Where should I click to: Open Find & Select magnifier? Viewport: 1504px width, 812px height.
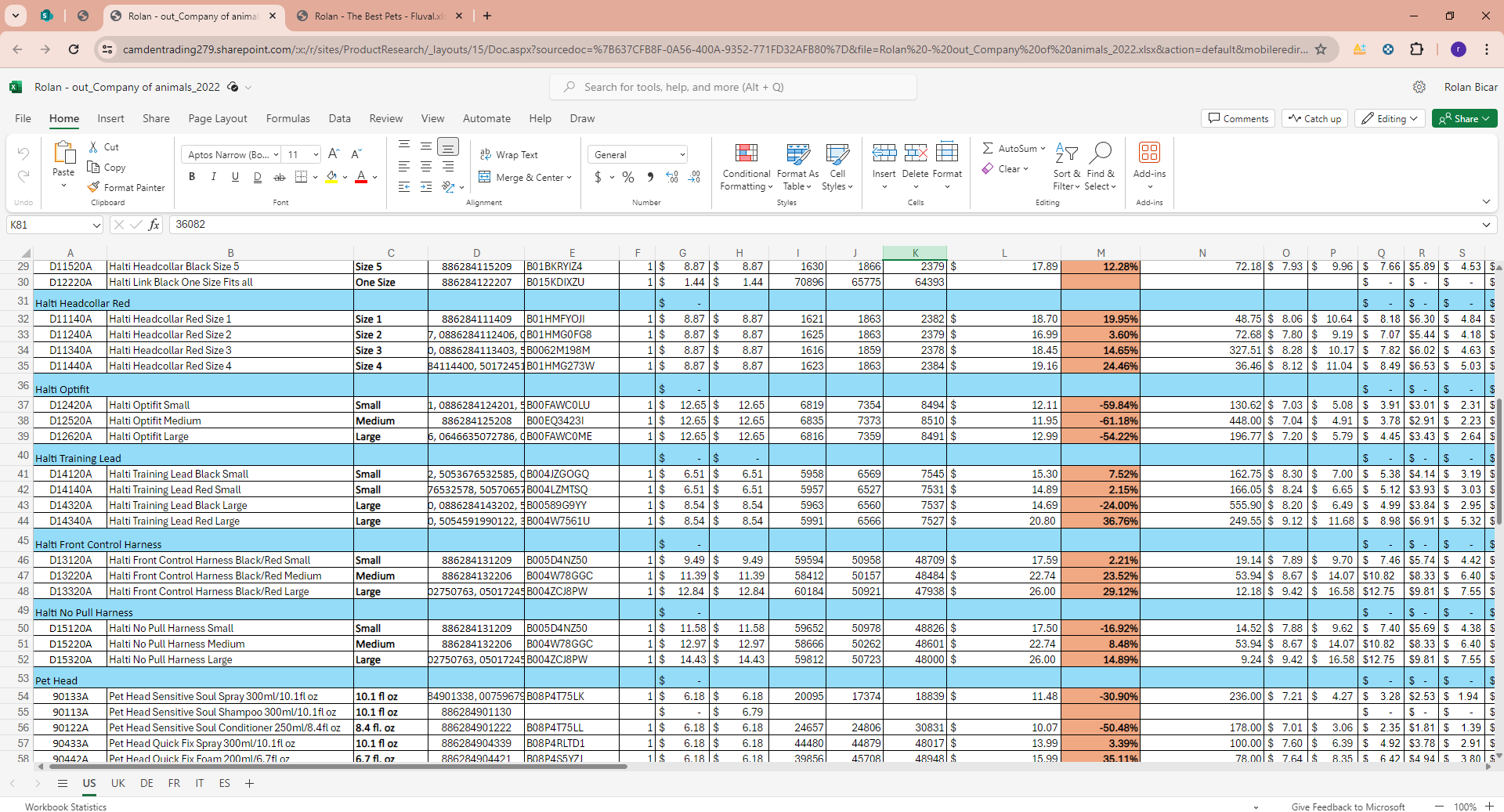click(1100, 167)
